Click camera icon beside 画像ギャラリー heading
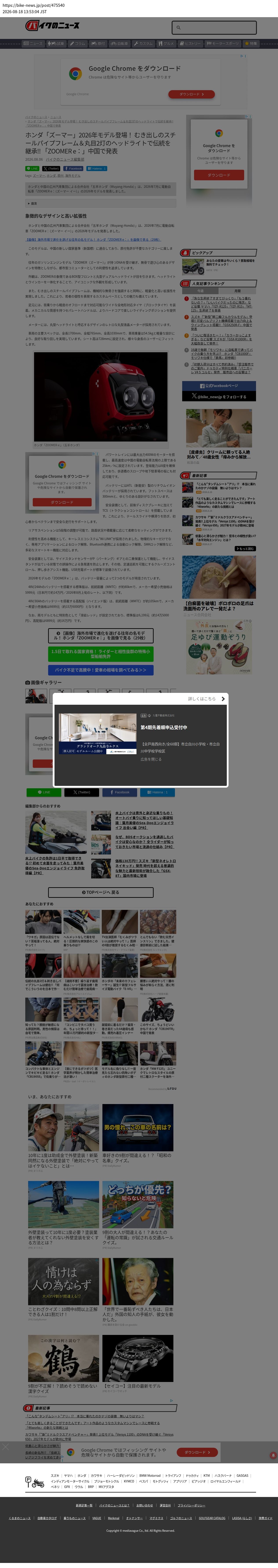 click(27, 682)
